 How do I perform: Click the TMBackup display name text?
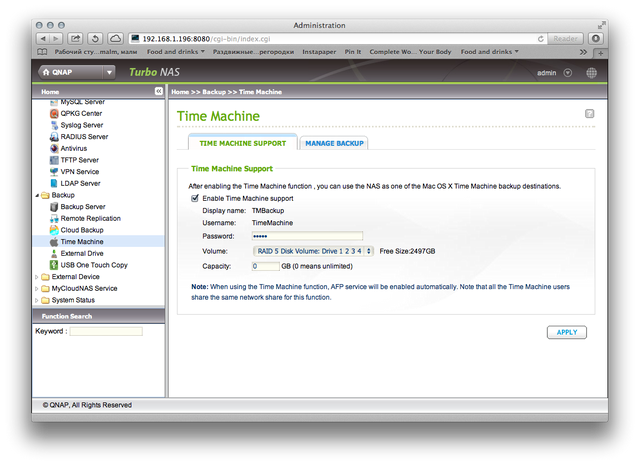268,211
